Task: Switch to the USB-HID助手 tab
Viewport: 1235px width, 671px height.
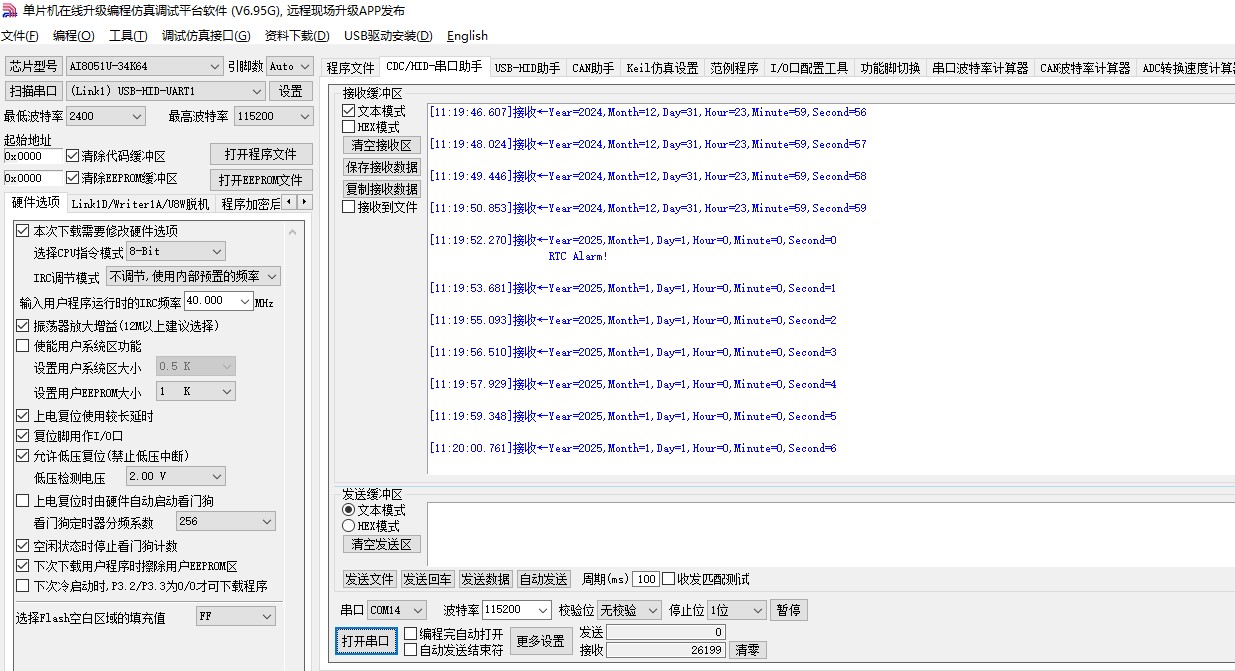Action: coord(527,68)
